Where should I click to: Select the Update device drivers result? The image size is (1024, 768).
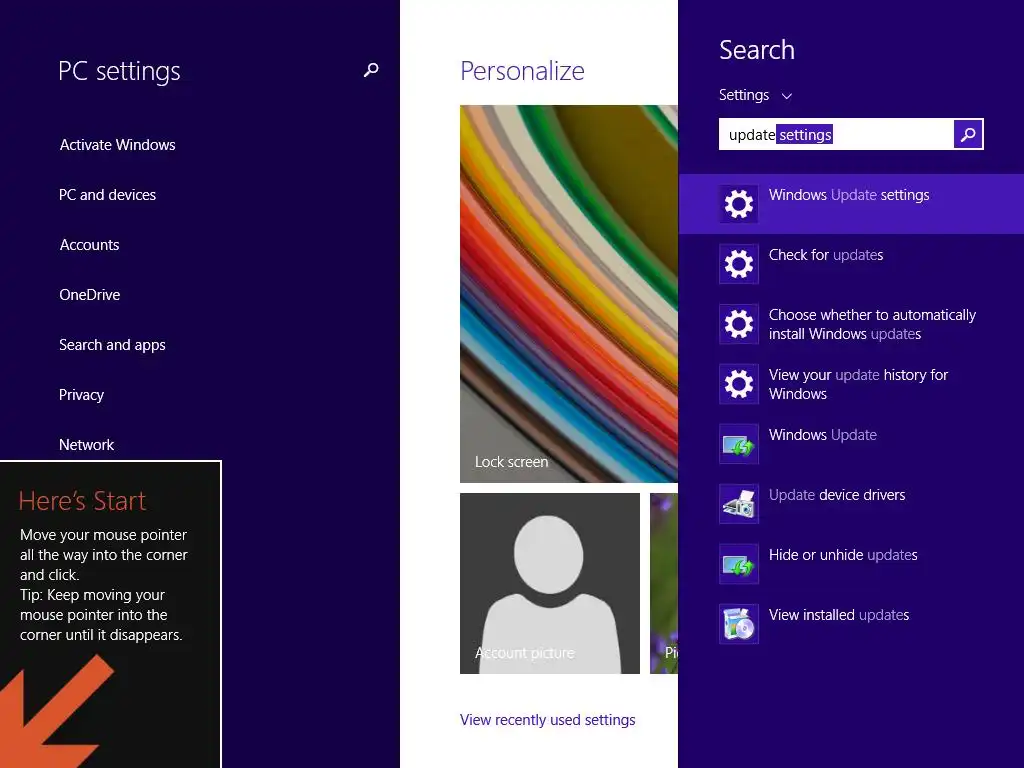851,504
